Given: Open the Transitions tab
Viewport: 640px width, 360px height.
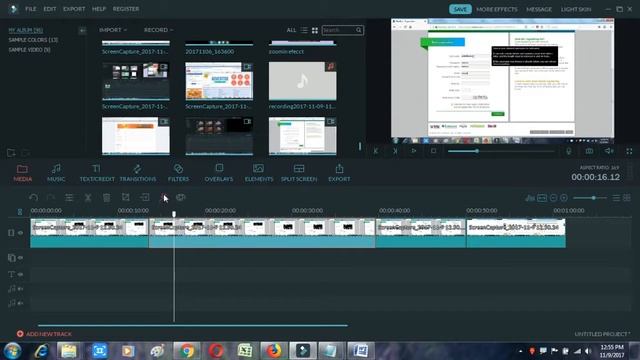Looking at the screenshot, I should pyautogui.click(x=138, y=173).
